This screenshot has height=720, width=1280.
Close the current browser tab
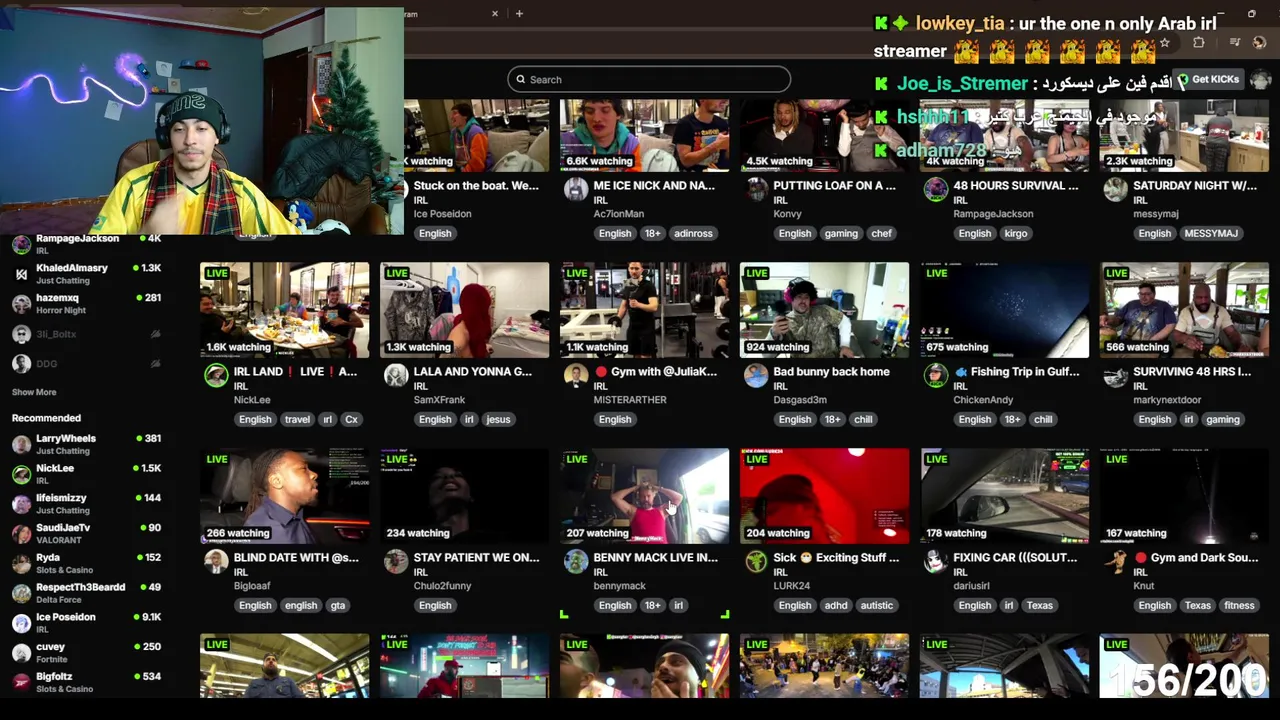[494, 13]
